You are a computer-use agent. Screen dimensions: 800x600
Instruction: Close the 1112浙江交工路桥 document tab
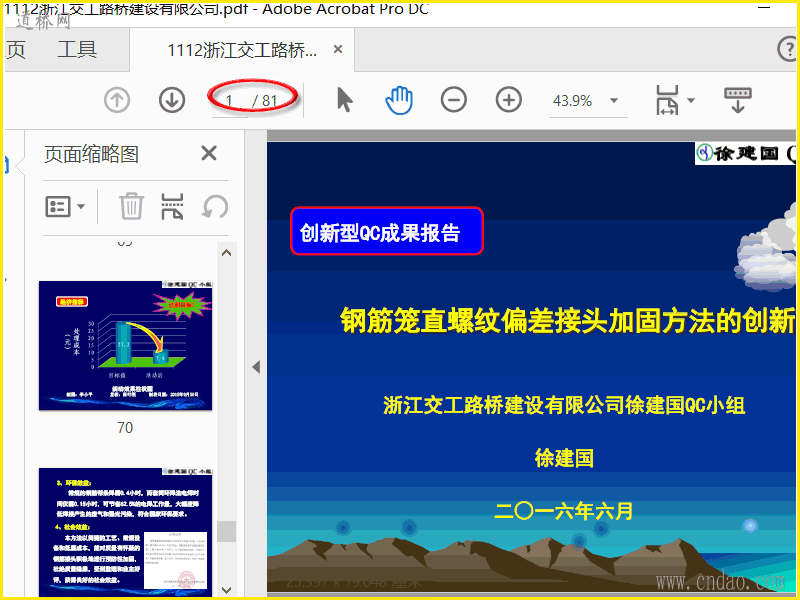click(338, 49)
